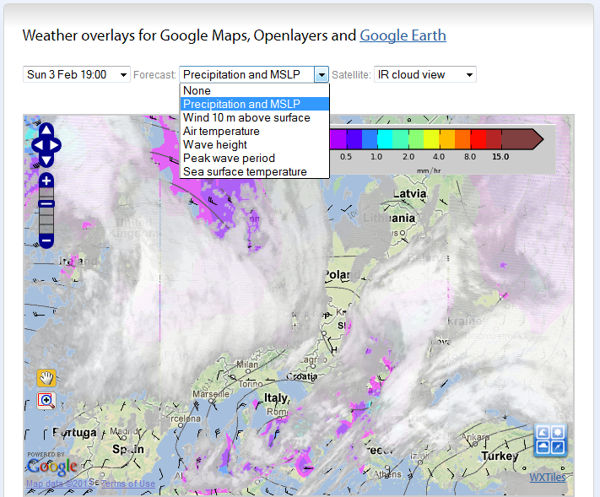
Task: Activate the zoom box magnifier tool
Action: [x=46, y=401]
